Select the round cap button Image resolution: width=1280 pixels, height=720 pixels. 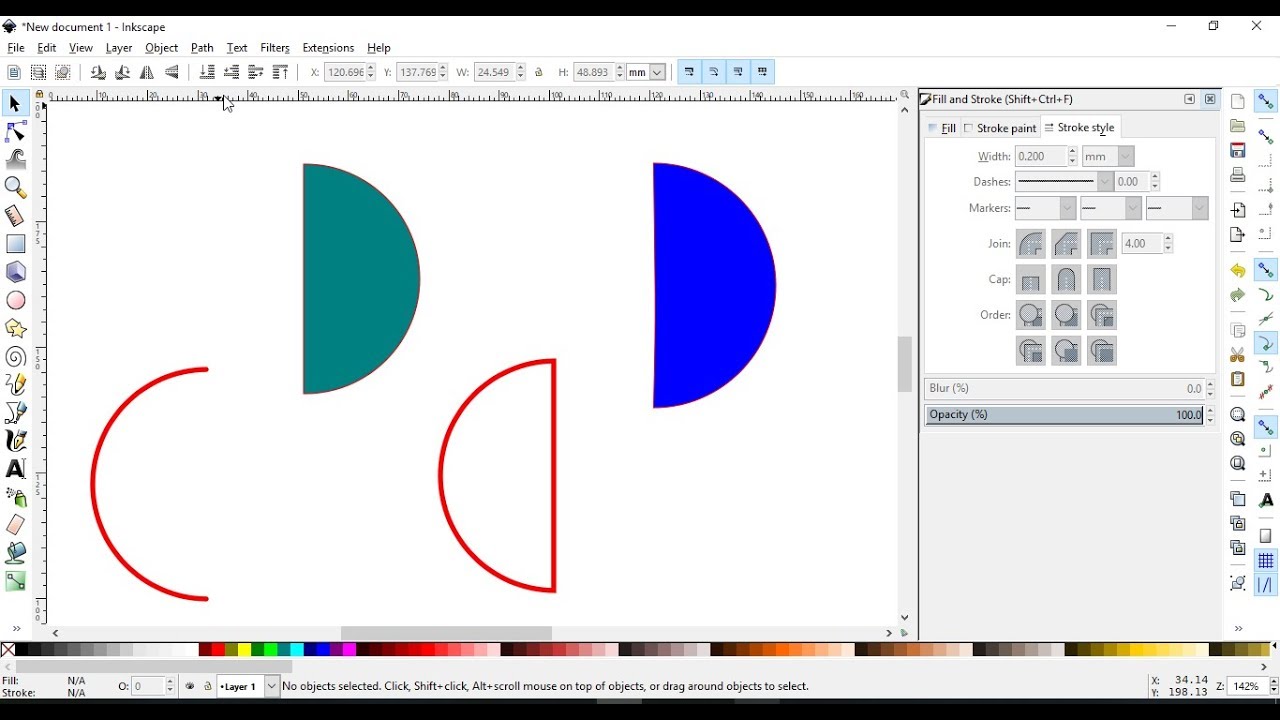point(1066,280)
